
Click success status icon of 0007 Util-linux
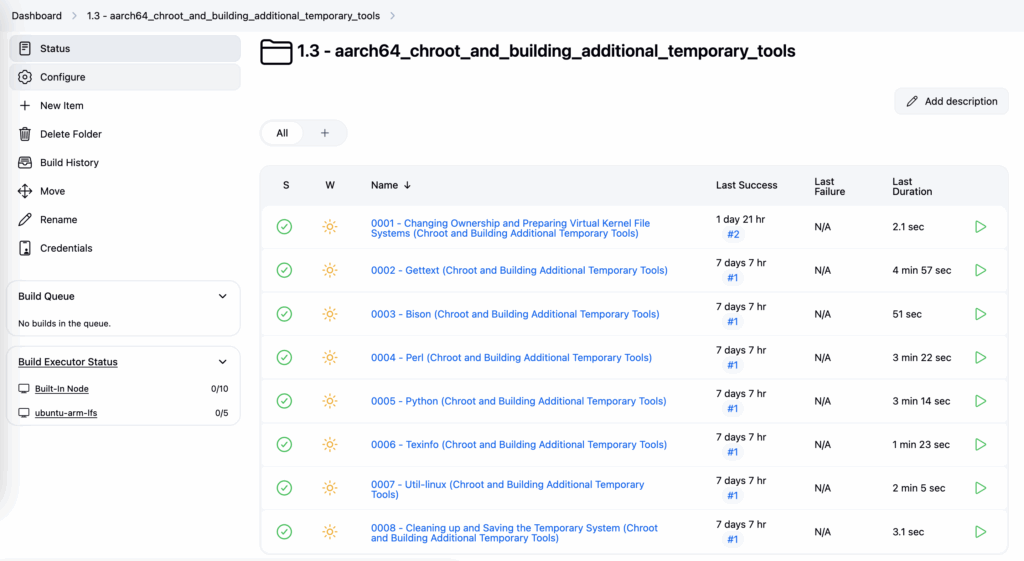point(284,488)
